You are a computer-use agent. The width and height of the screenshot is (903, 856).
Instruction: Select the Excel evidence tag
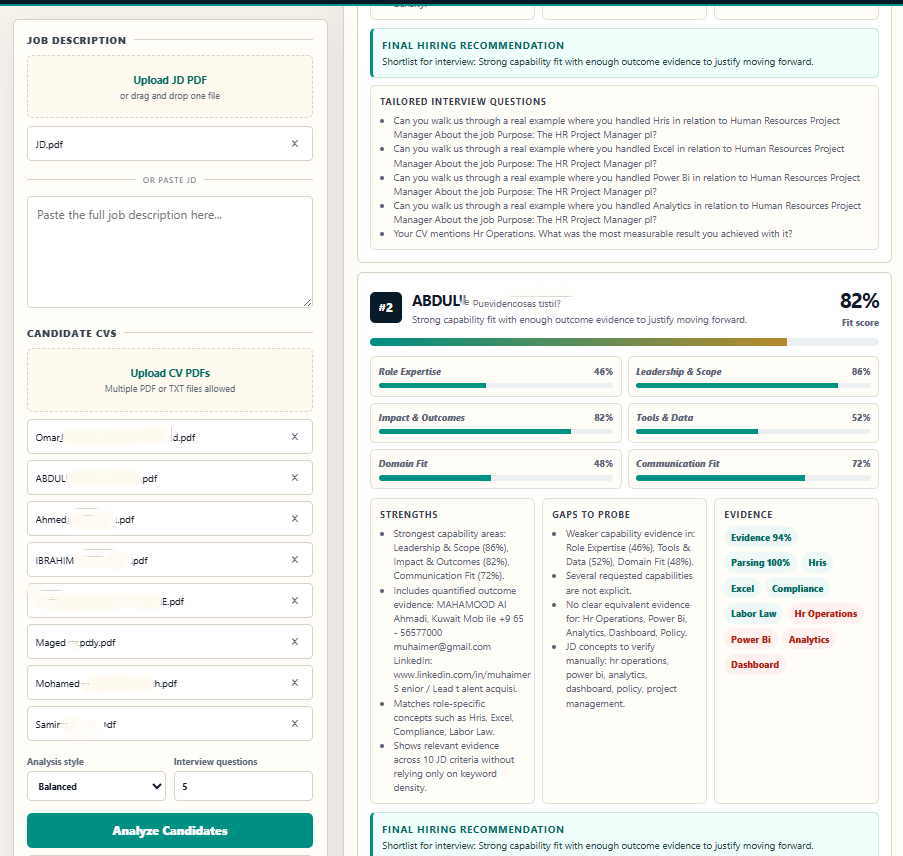coord(742,589)
